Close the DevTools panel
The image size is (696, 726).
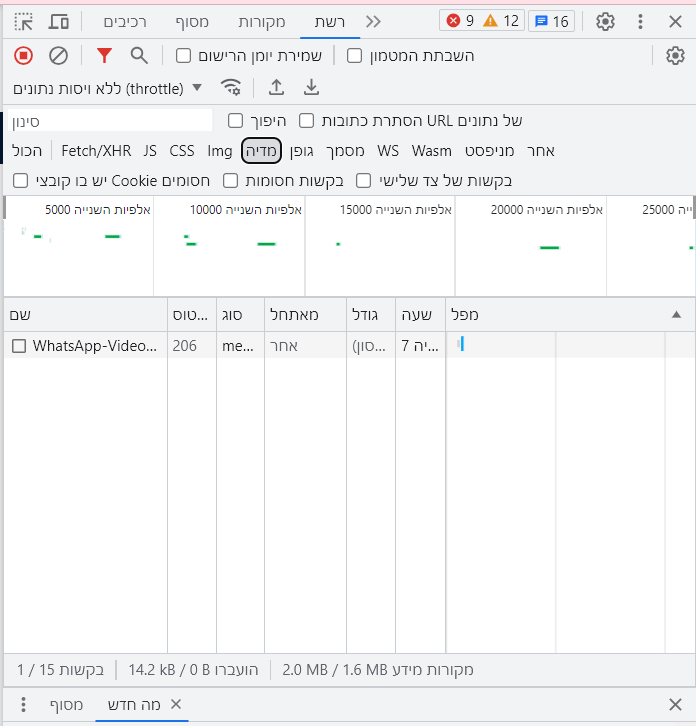(x=675, y=22)
